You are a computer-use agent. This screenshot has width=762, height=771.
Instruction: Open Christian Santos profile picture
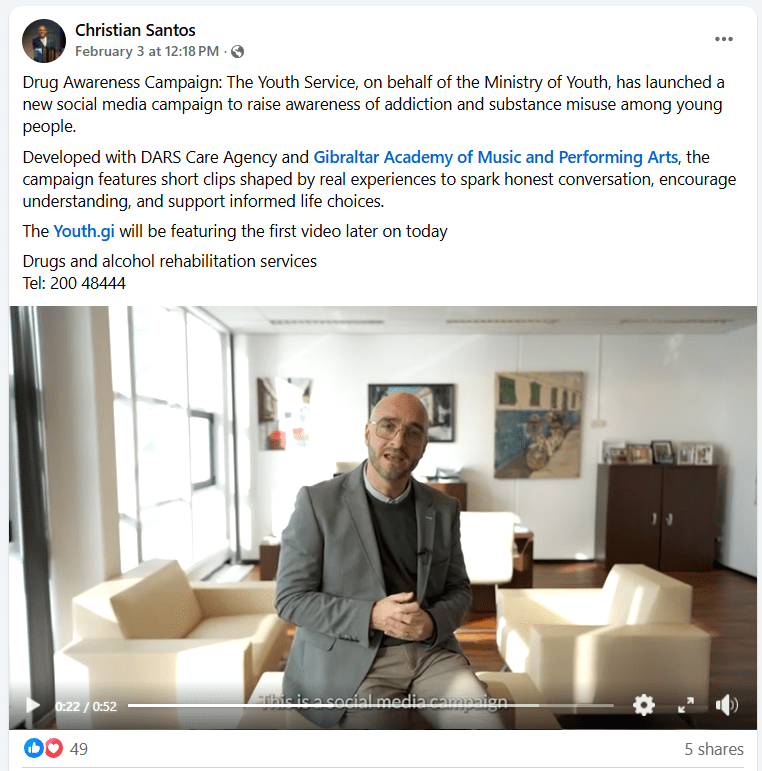click(x=44, y=41)
